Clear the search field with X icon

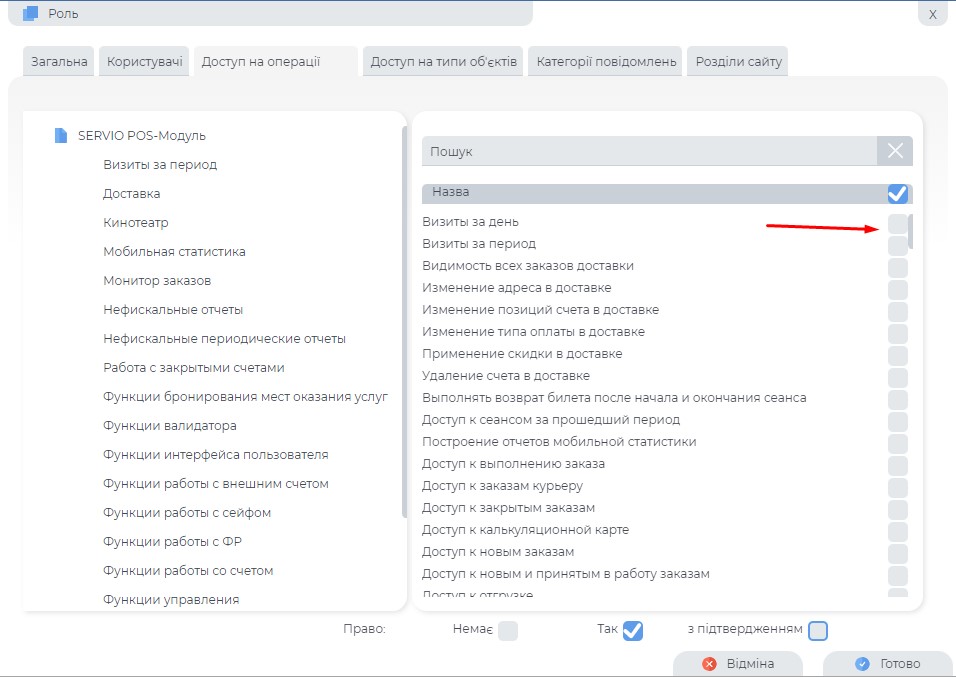click(x=895, y=151)
